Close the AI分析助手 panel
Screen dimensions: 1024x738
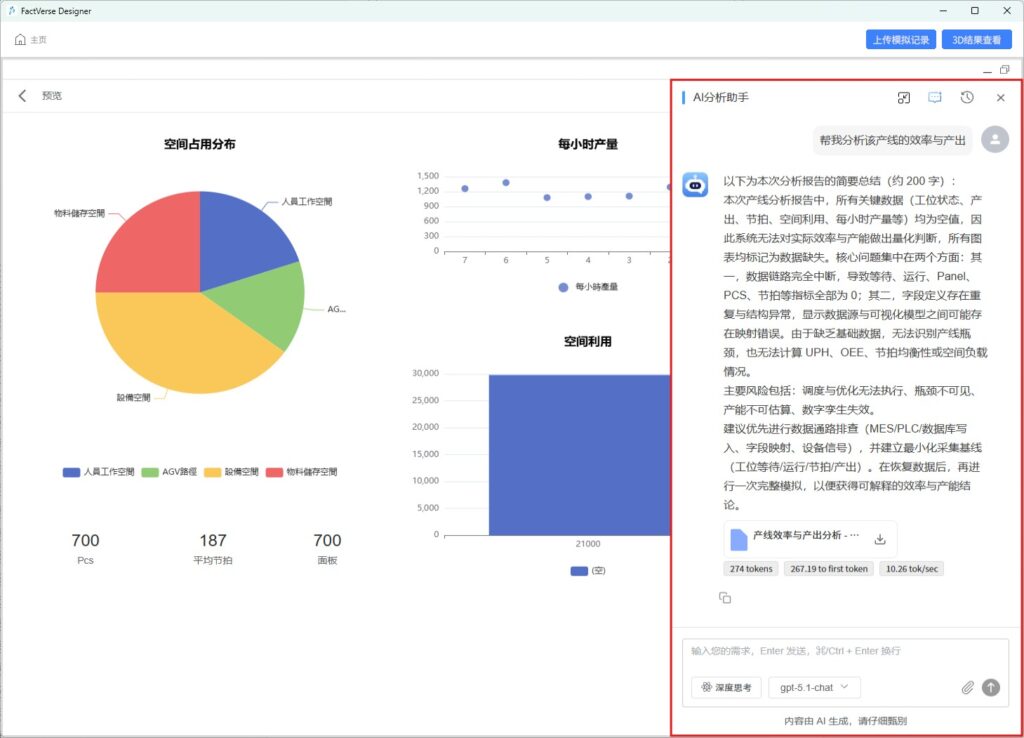click(x=1000, y=98)
